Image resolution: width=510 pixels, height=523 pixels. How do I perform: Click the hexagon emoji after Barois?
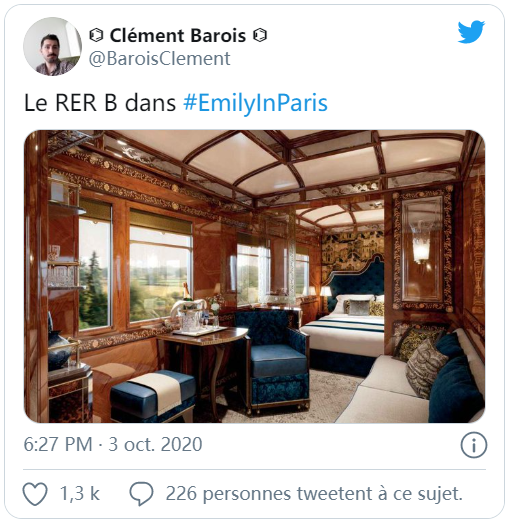point(260,35)
